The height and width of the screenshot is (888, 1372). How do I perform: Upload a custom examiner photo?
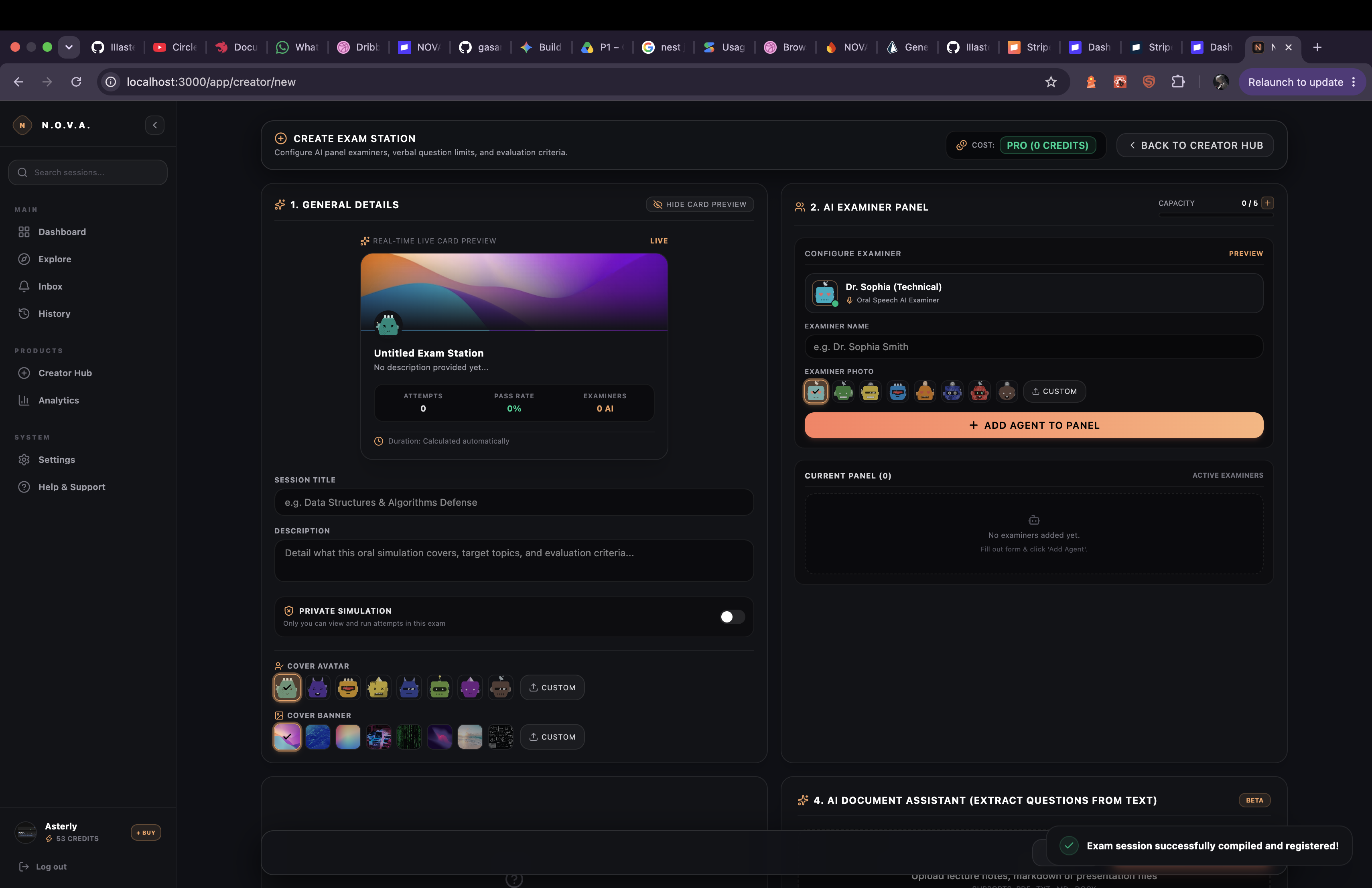pyautogui.click(x=1054, y=392)
